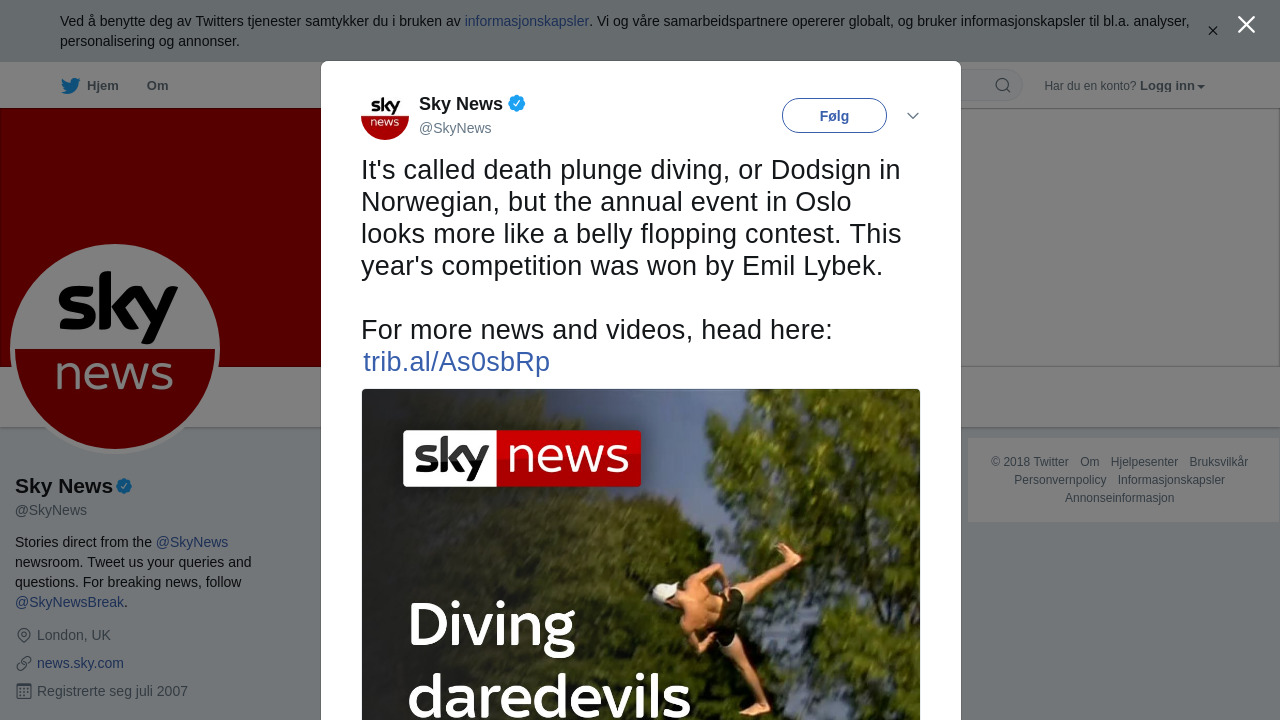Click verified badge next to tweet author
Viewport: 1280px width, 720px height.
click(x=517, y=103)
